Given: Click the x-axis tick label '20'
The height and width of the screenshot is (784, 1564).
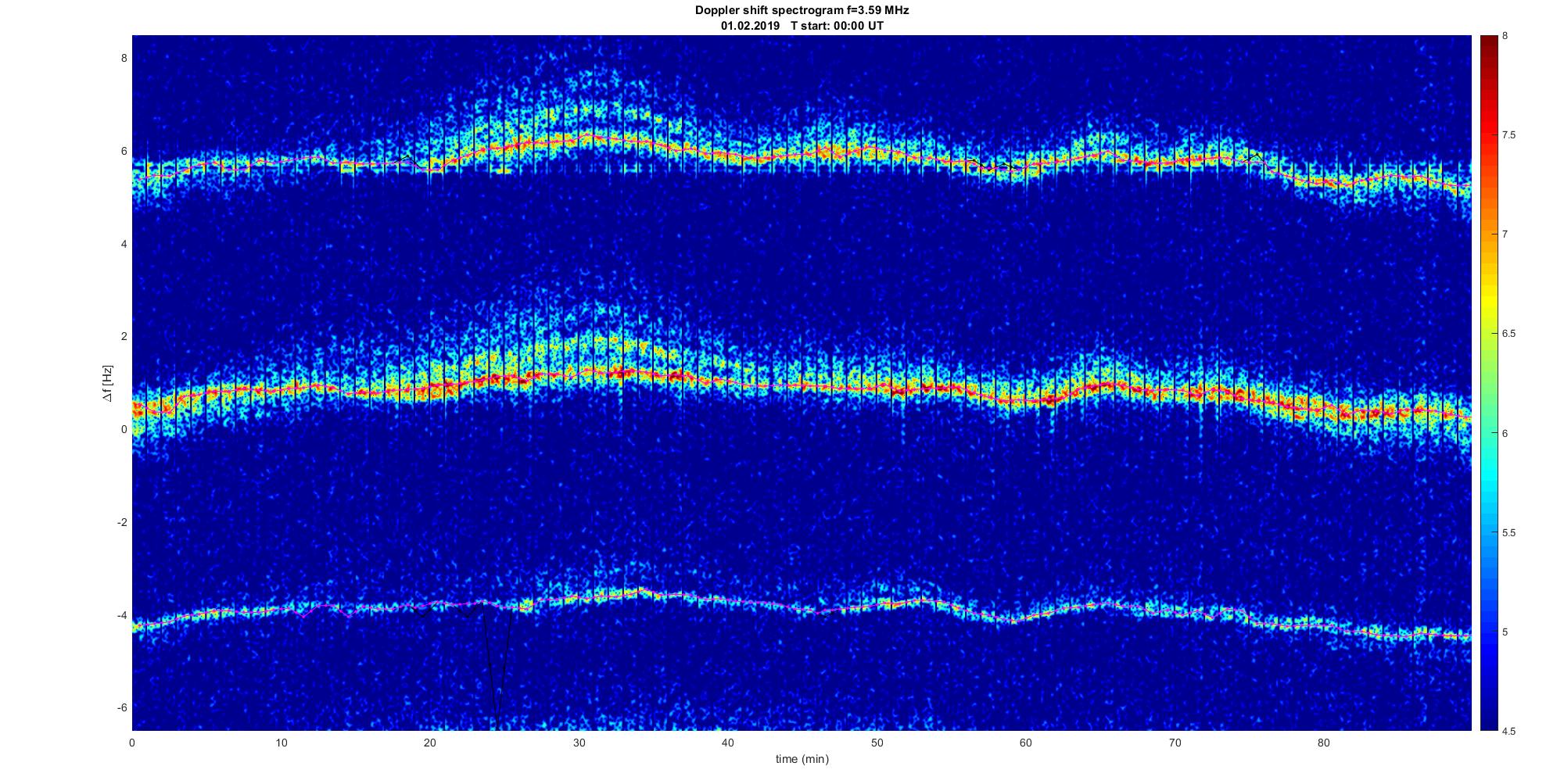Looking at the screenshot, I should 430,743.
